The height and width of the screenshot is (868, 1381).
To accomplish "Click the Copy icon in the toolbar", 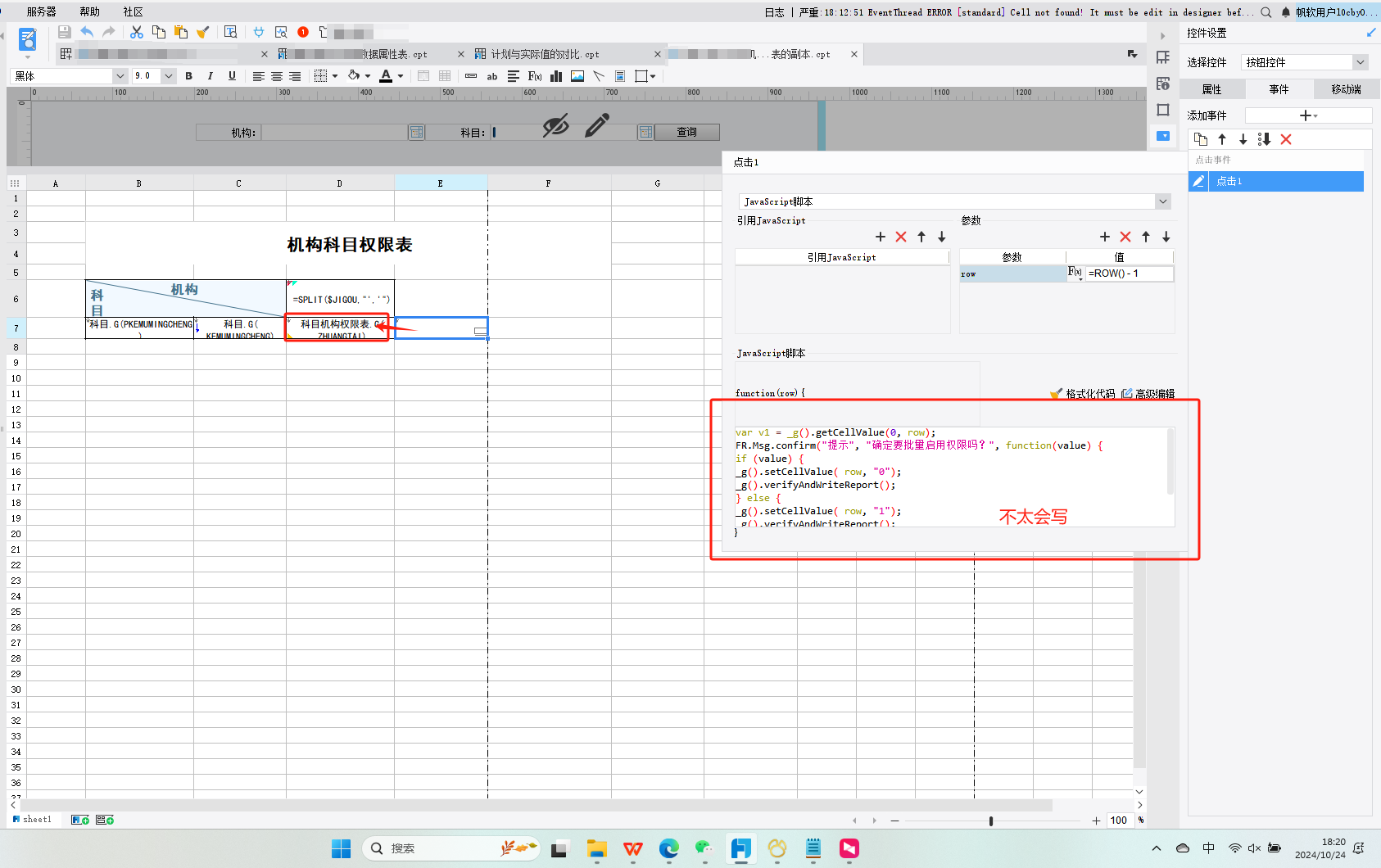I will [x=159, y=32].
